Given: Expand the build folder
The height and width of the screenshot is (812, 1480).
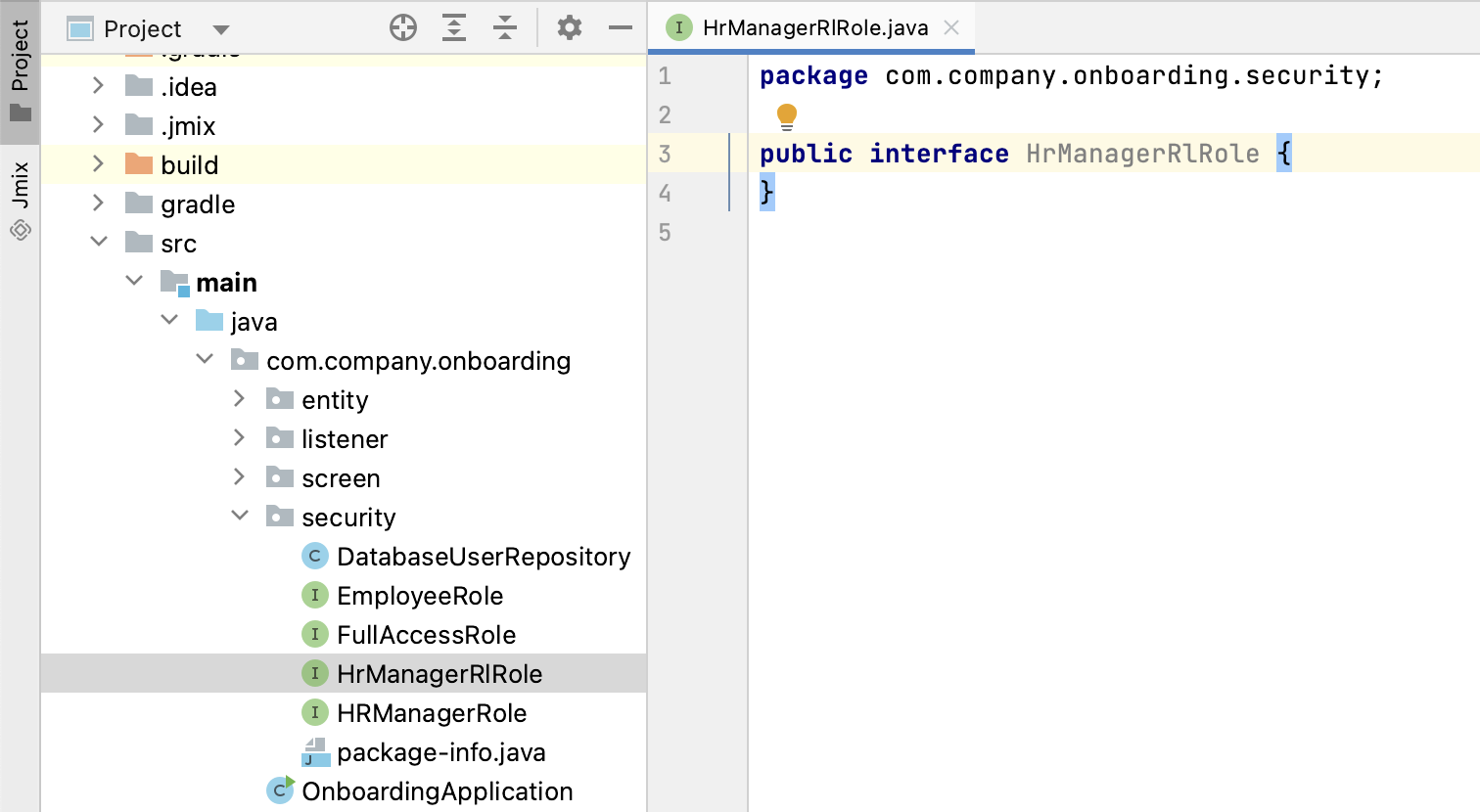Looking at the screenshot, I should [x=98, y=164].
